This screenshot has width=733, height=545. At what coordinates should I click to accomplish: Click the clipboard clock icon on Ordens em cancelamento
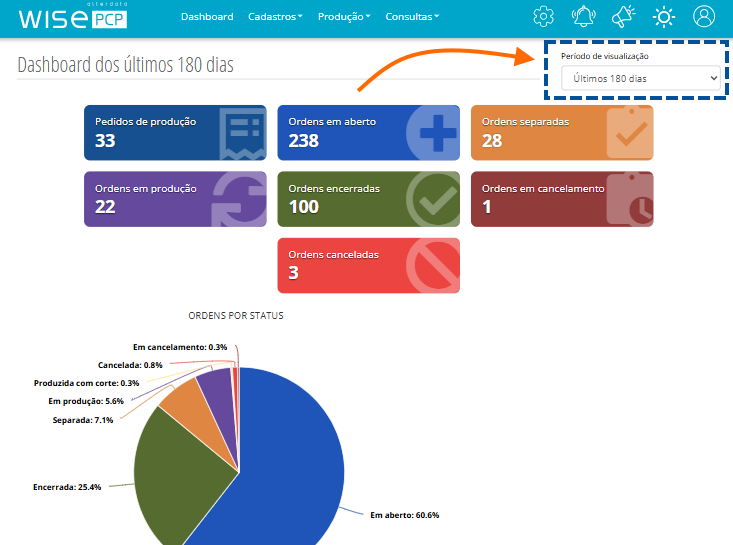pyautogui.click(x=630, y=200)
